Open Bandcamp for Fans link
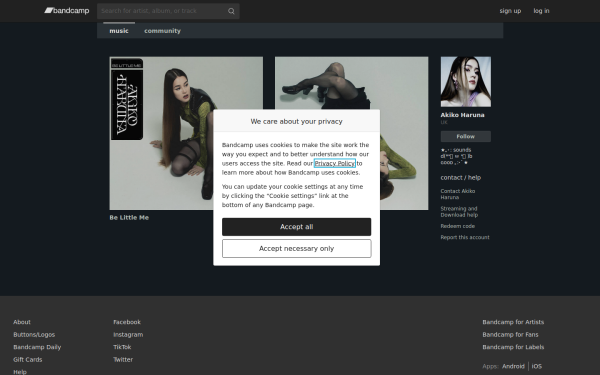600x375 pixels. click(x=510, y=334)
